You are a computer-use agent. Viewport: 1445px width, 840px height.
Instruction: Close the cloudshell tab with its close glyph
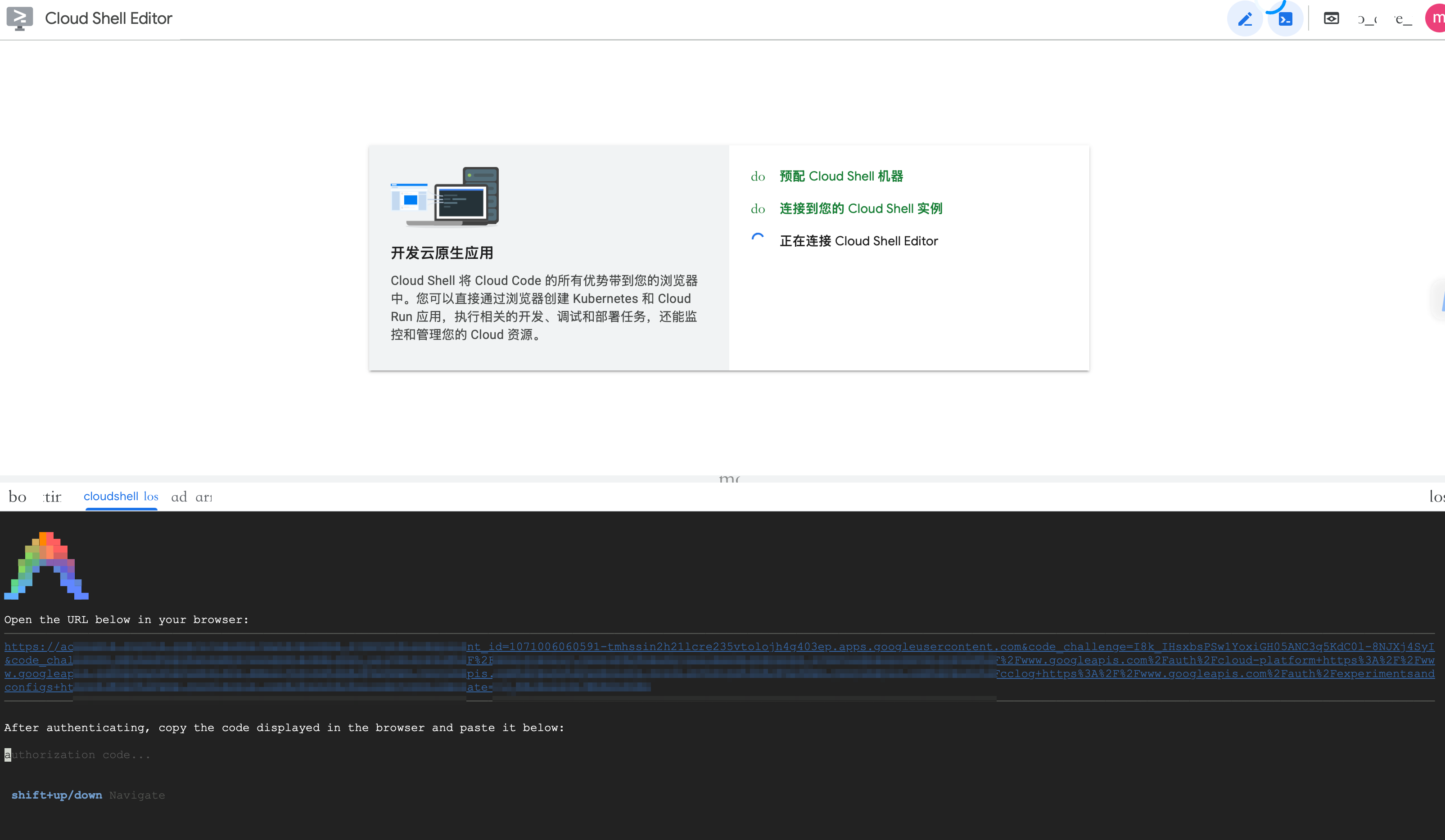[151, 497]
